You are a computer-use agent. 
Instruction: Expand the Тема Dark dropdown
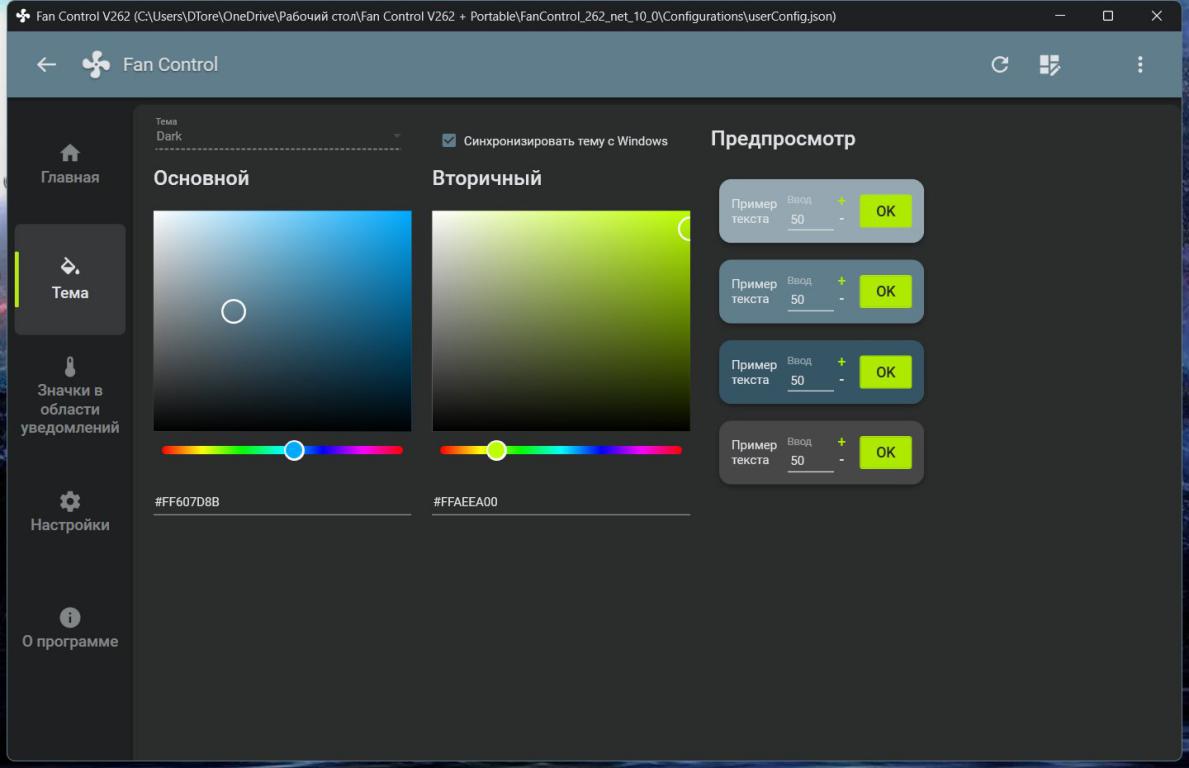tap(277, 136)
